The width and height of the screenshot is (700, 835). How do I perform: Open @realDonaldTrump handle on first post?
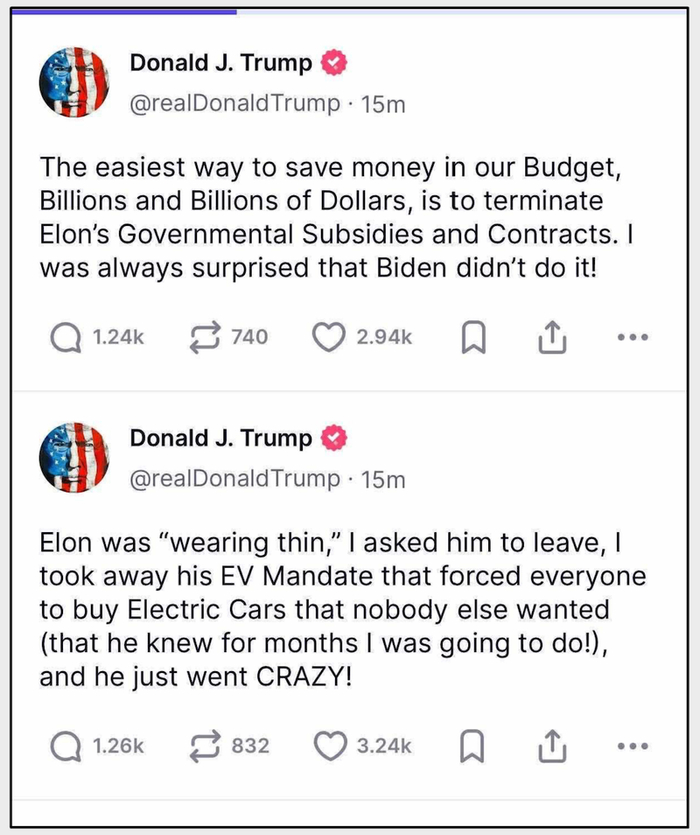coord(235,103)
